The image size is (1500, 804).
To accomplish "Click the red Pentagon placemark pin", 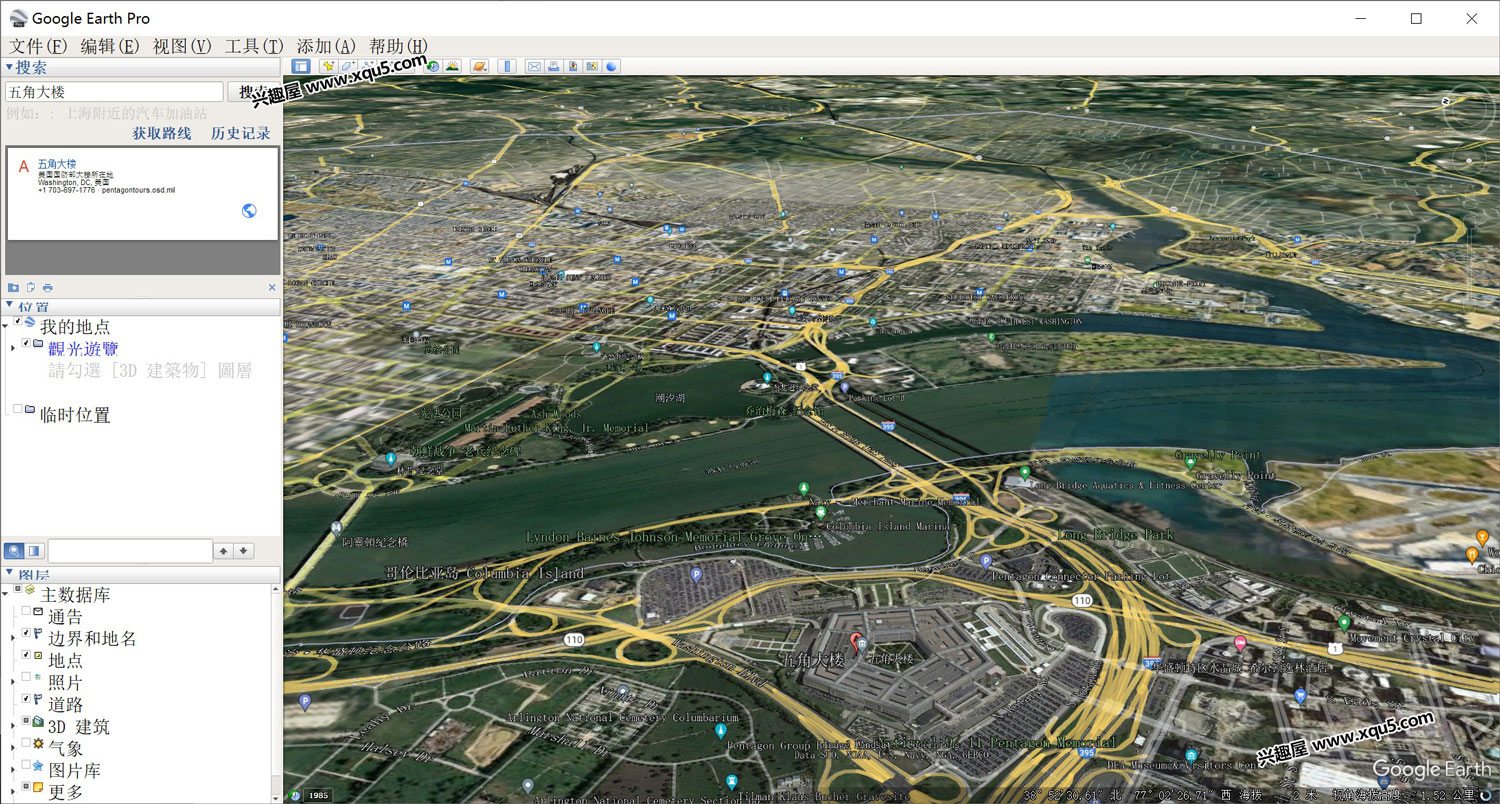I will click(856, 640).
